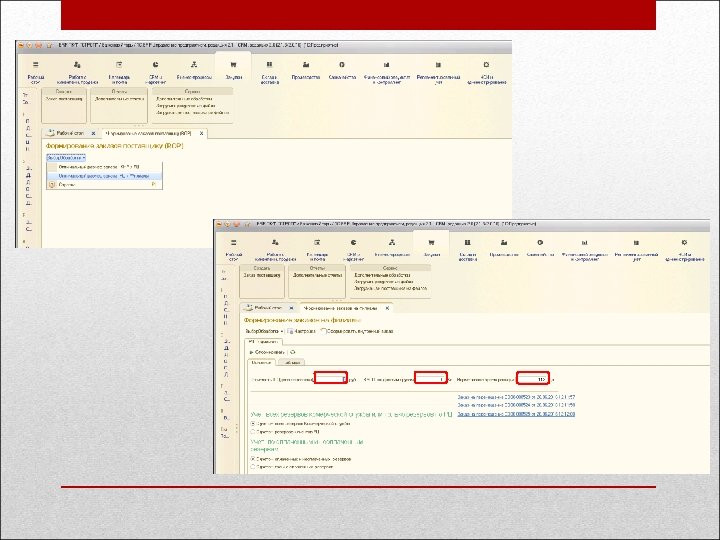The image size is (720, 540).
Task: Open Бизнес-процессы section icon in front window
Action: [x=392, y=242]
